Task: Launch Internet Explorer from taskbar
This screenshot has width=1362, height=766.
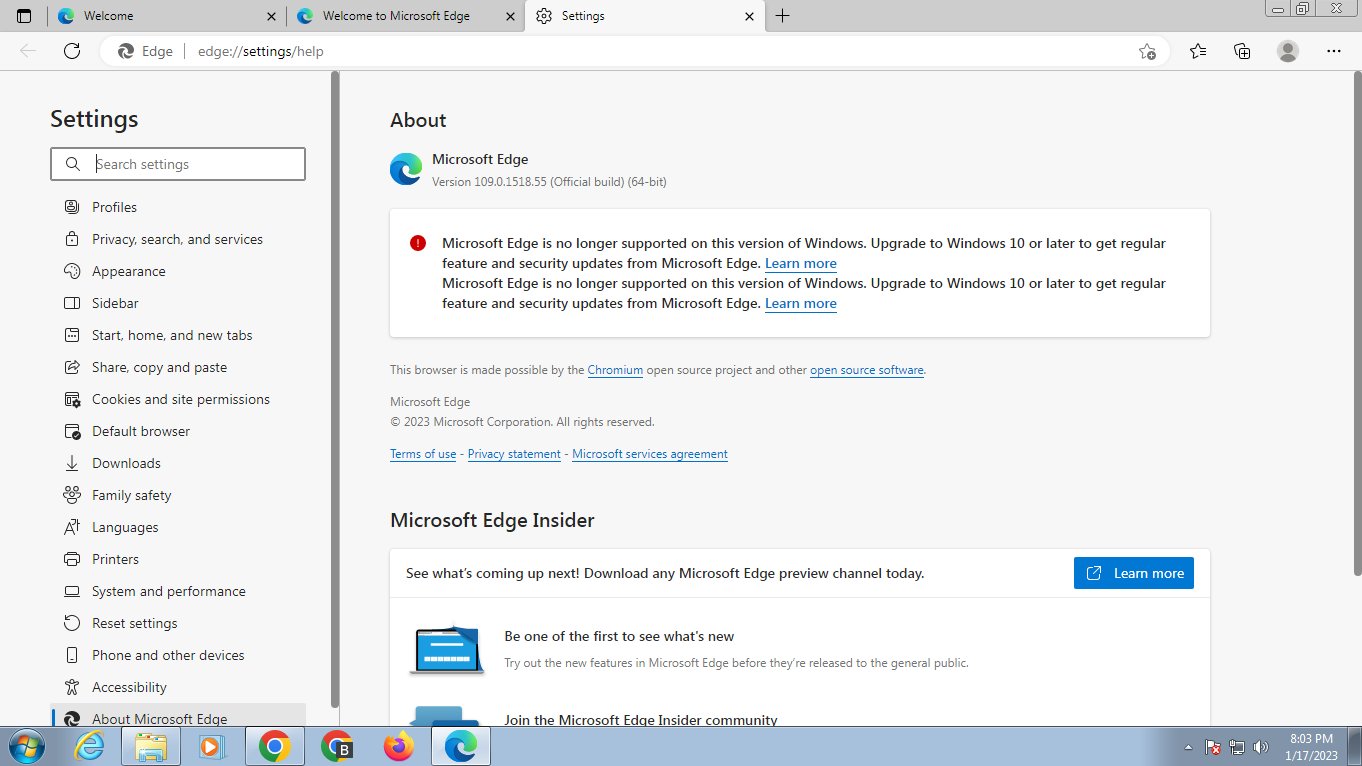Action: coord(89,746)
